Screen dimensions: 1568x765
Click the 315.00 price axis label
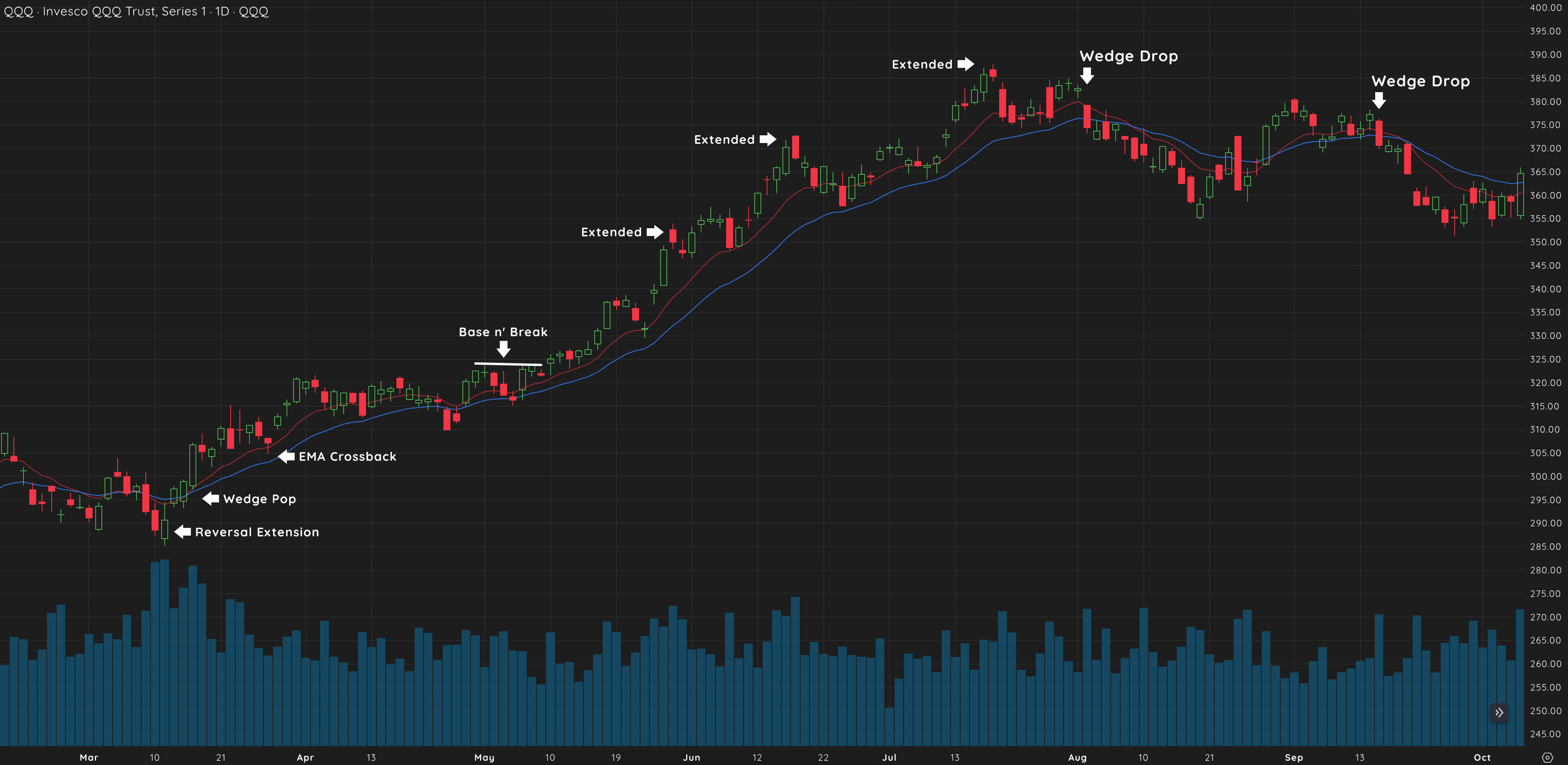click(x=1545, y=406)
